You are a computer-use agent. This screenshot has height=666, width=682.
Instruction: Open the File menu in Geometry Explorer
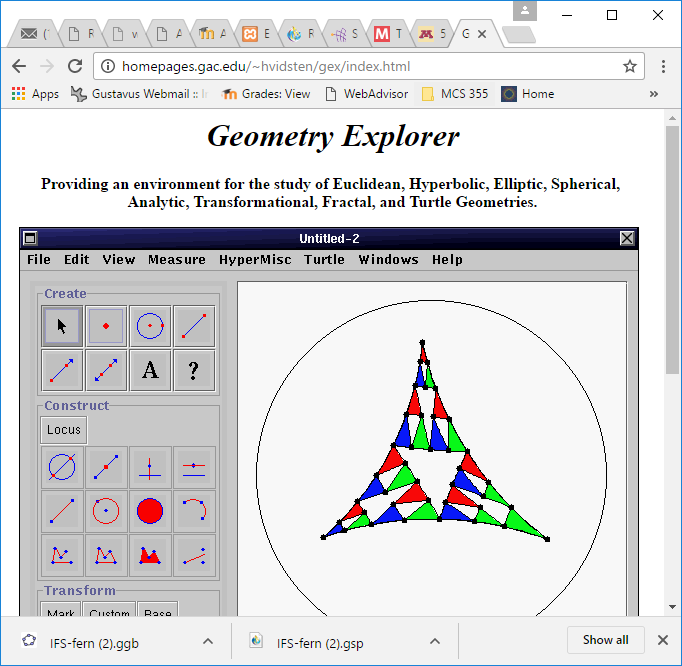pos(39,260)
